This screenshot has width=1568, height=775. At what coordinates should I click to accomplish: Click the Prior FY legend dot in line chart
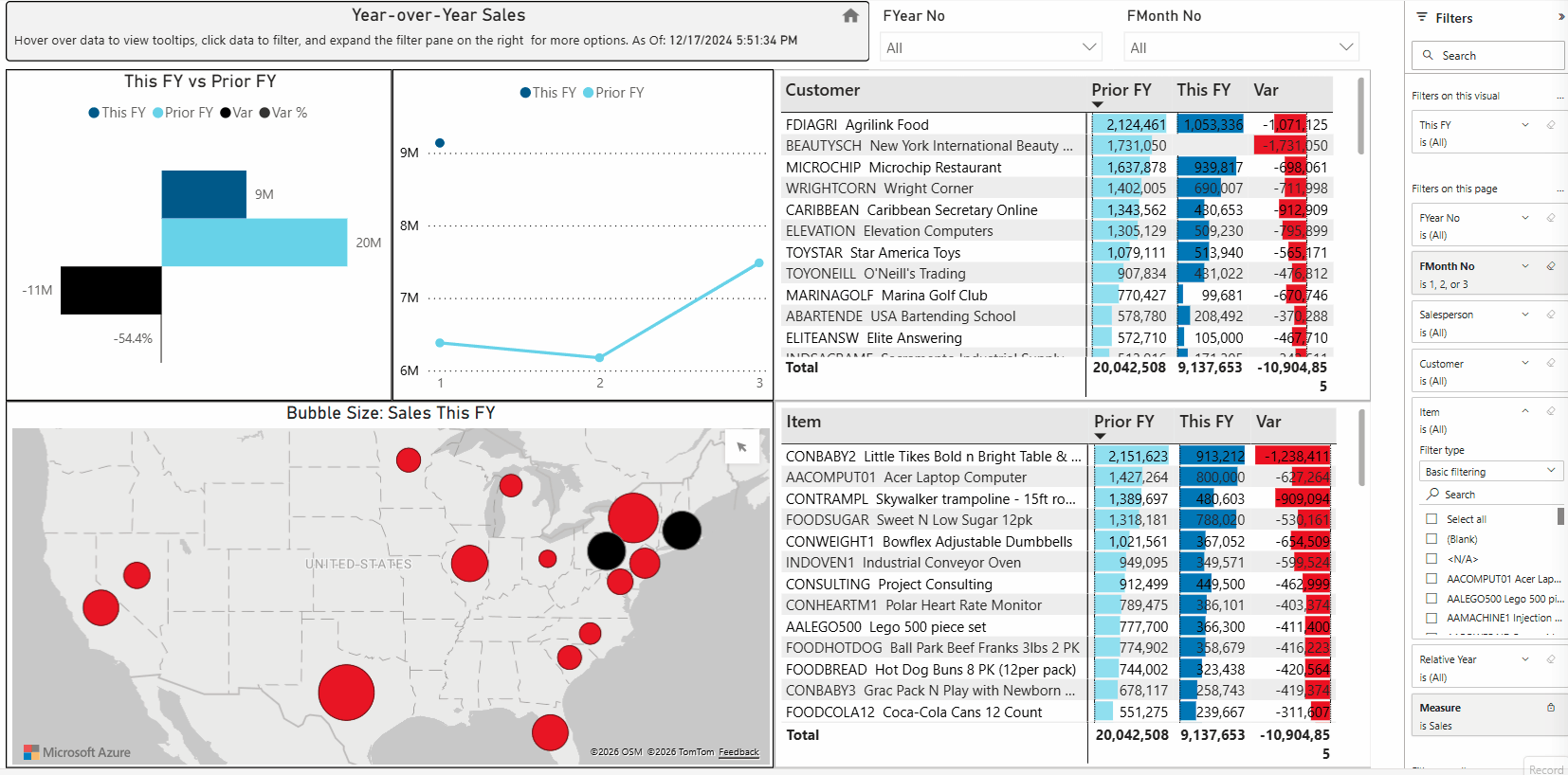588,93
